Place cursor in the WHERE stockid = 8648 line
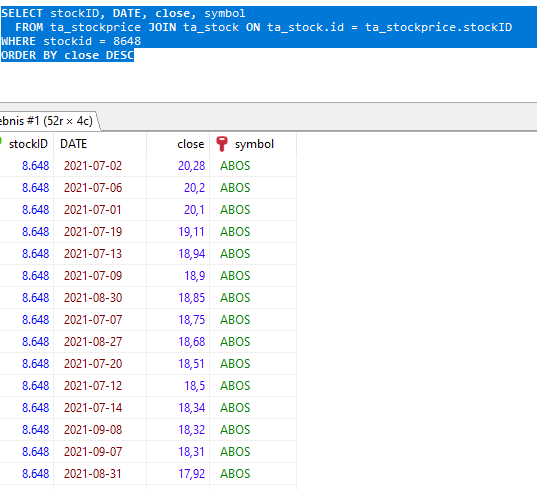 [71, 41]
